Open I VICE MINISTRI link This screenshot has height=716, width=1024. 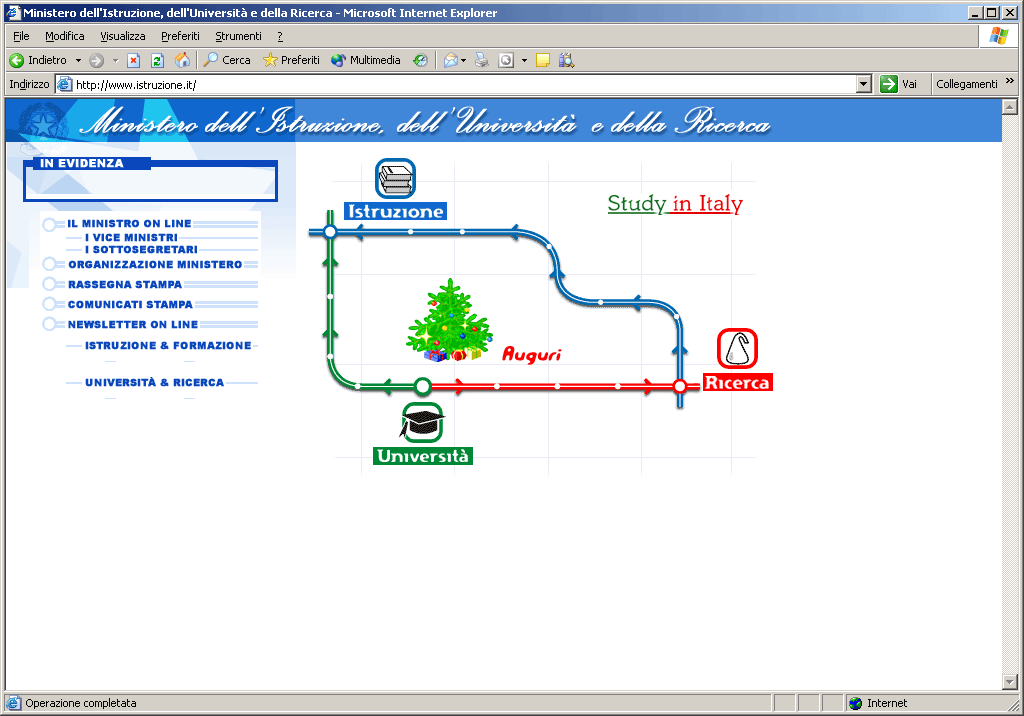[131, 237]
